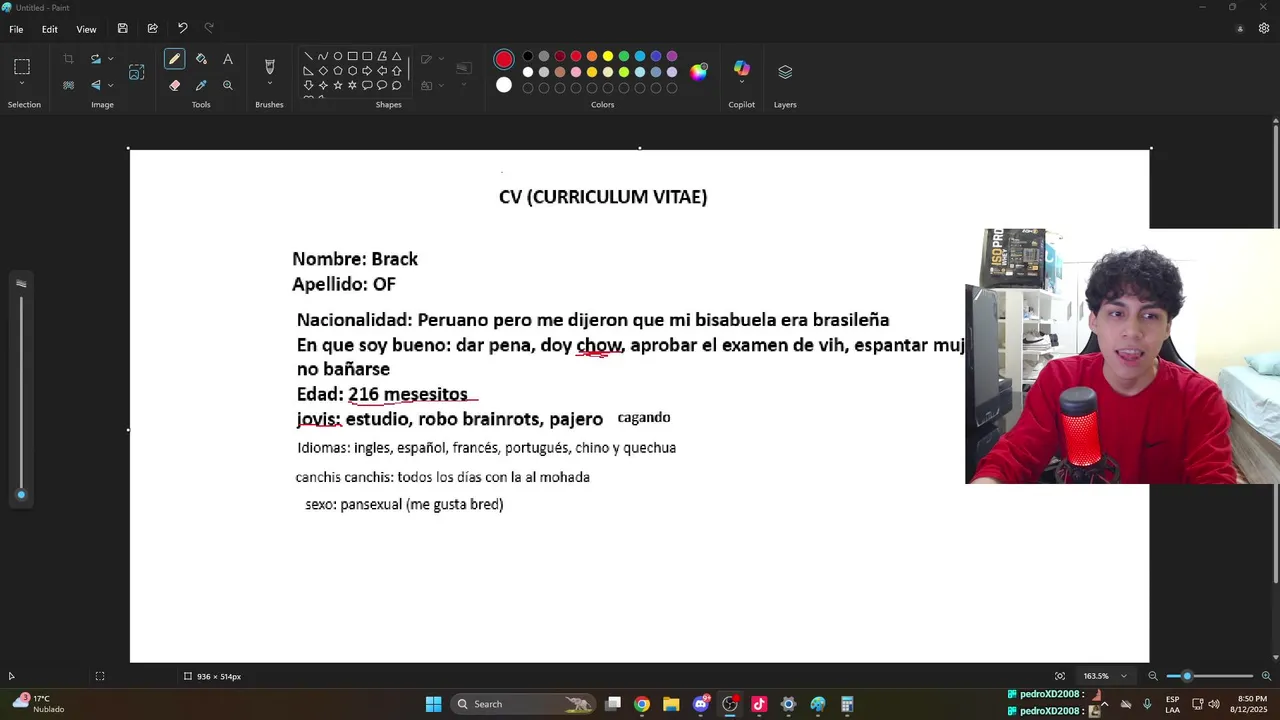Click the "Edad: 216 mesesitos" line
This screenshot has width=1280, height=720.
point(382,394)
